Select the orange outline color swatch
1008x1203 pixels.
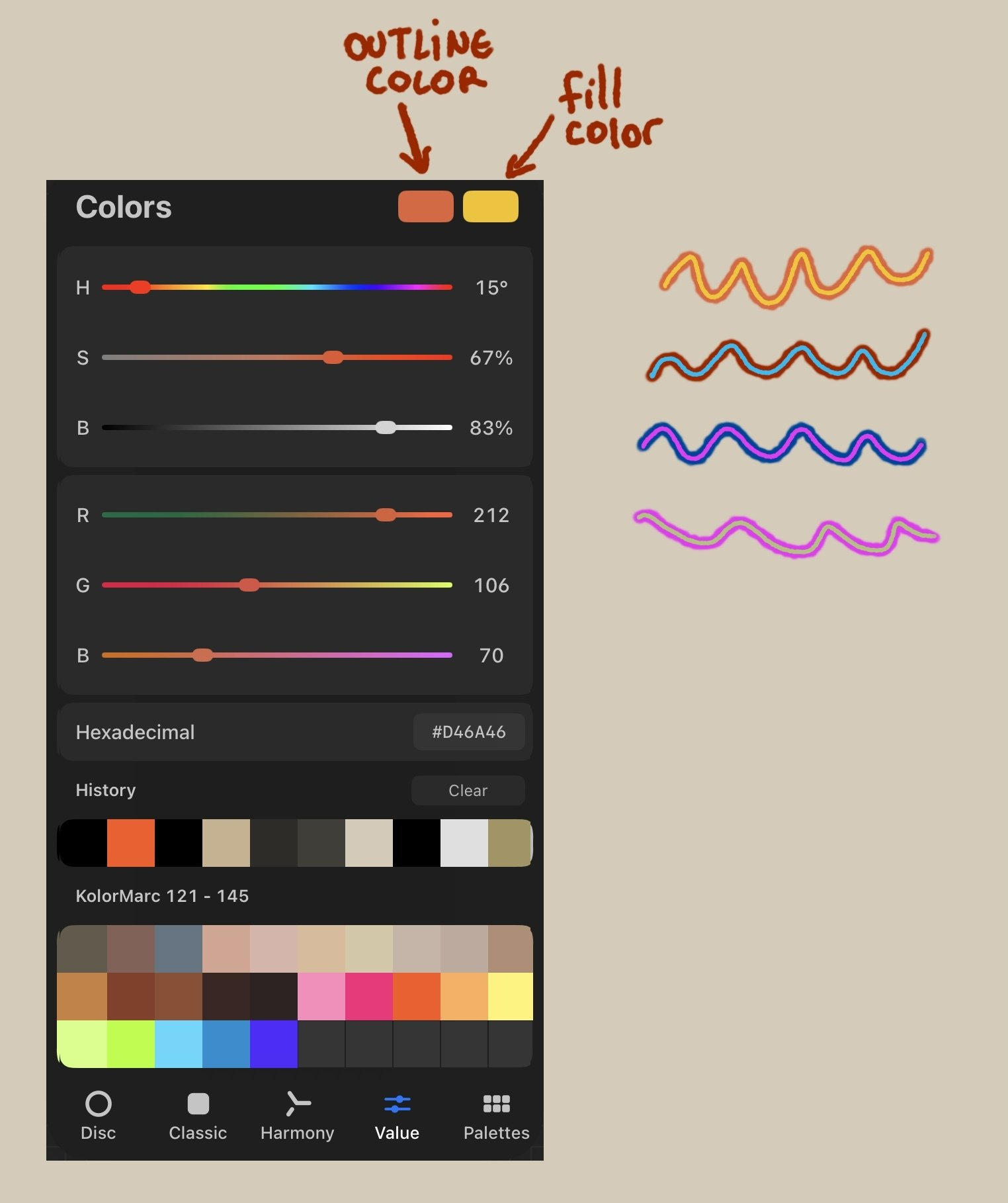pos(425,206)
